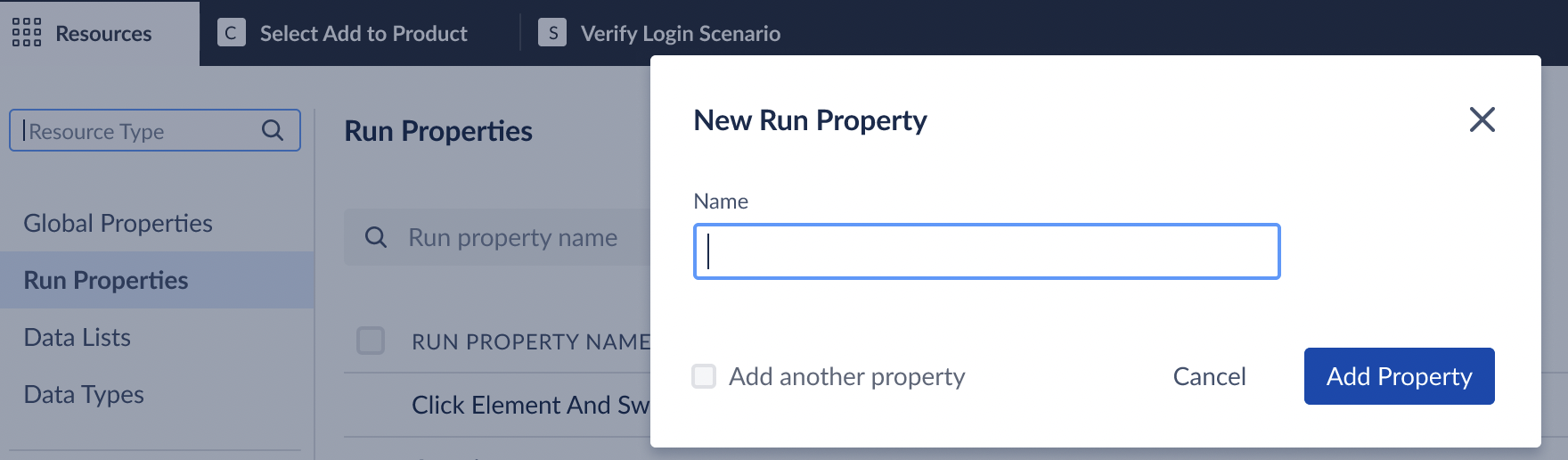Open Data Types in the sidebar
This screenshot has width=1568, height=460.
tap(84, 394)
